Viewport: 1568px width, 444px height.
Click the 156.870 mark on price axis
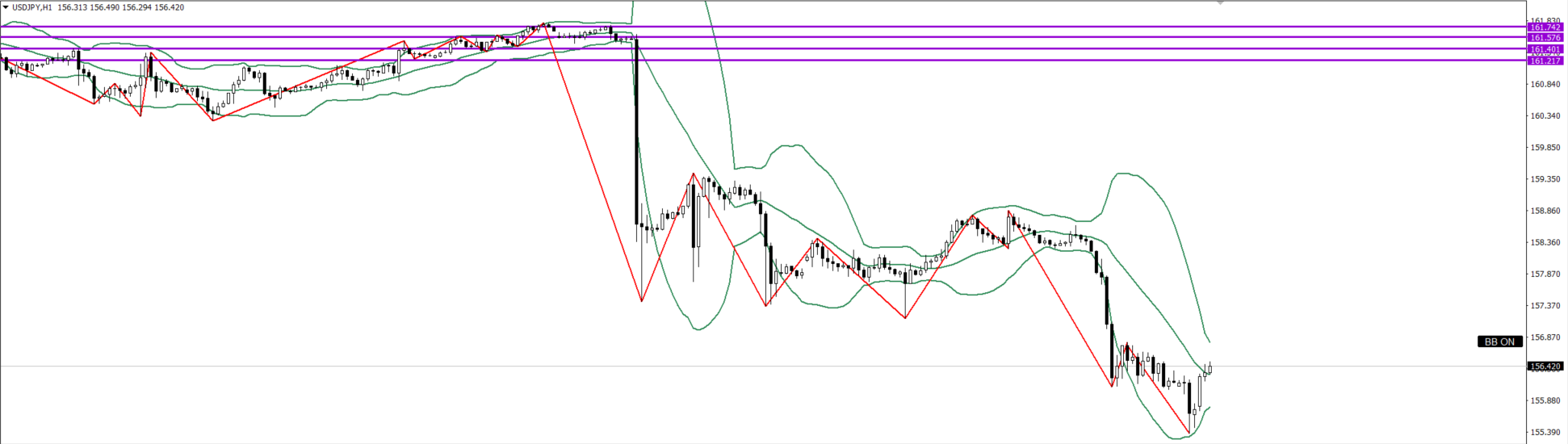coord(1545,337)
